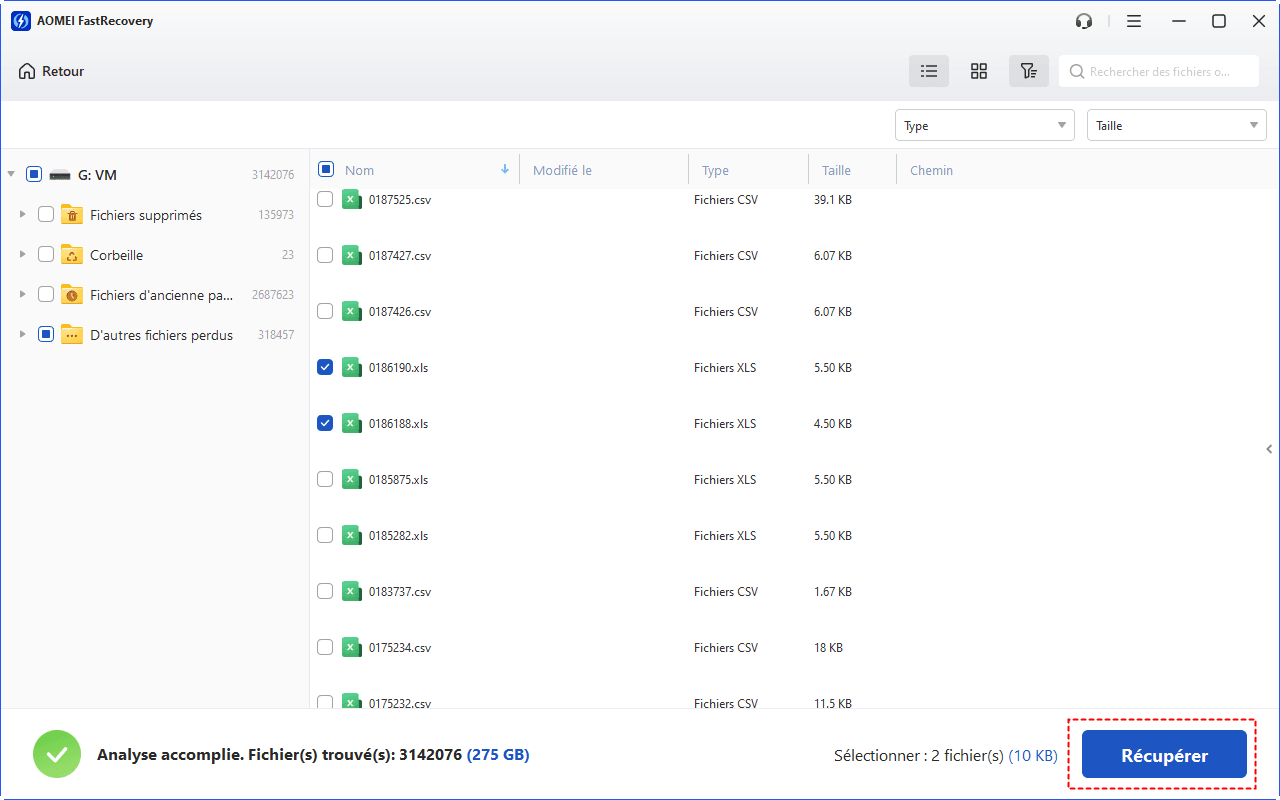Go back with Retour button
Screen dimensions: 1280x800
tap(52, 71)
